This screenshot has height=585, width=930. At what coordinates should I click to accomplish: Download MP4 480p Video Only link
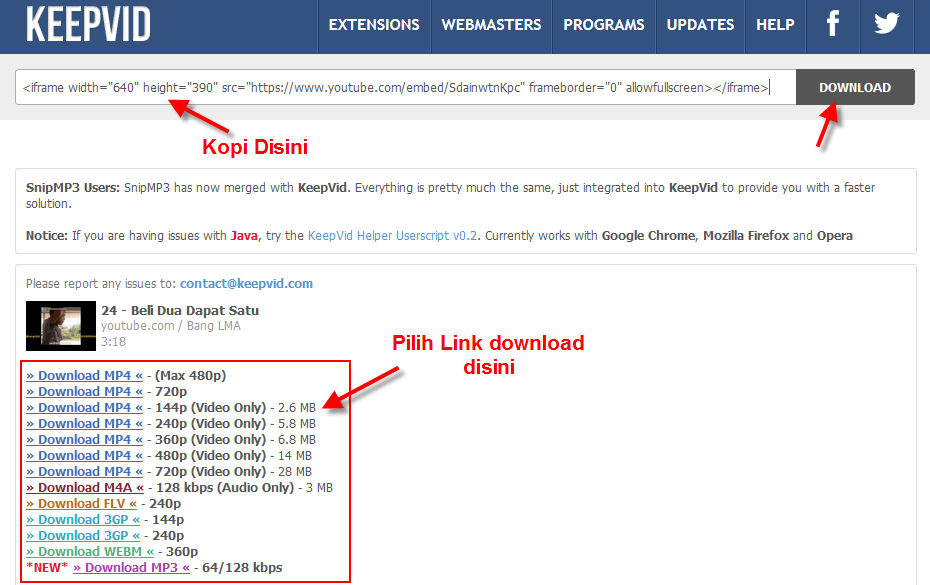point(85,456)
